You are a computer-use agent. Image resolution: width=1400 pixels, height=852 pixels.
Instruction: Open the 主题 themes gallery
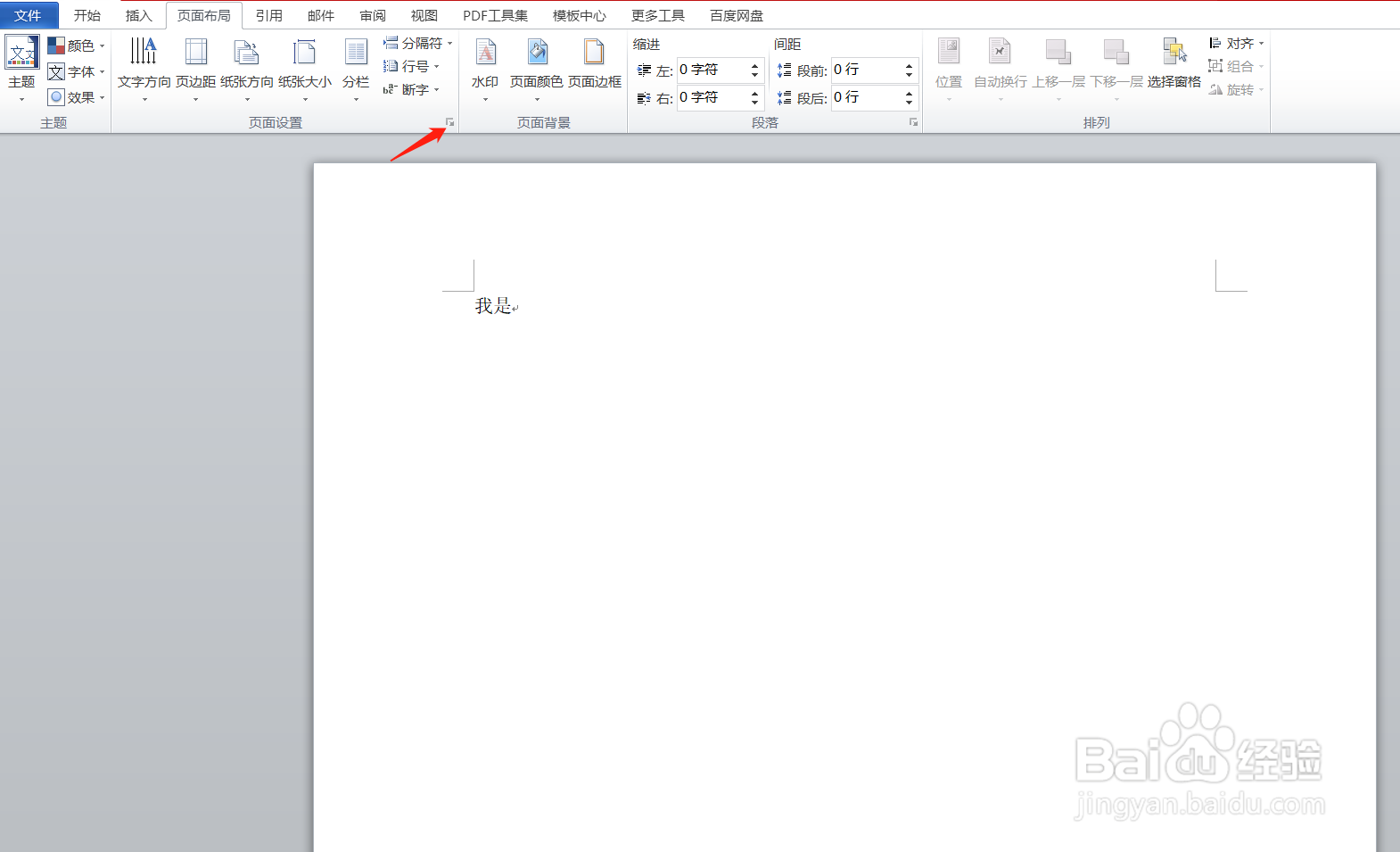tap(22, 69)
